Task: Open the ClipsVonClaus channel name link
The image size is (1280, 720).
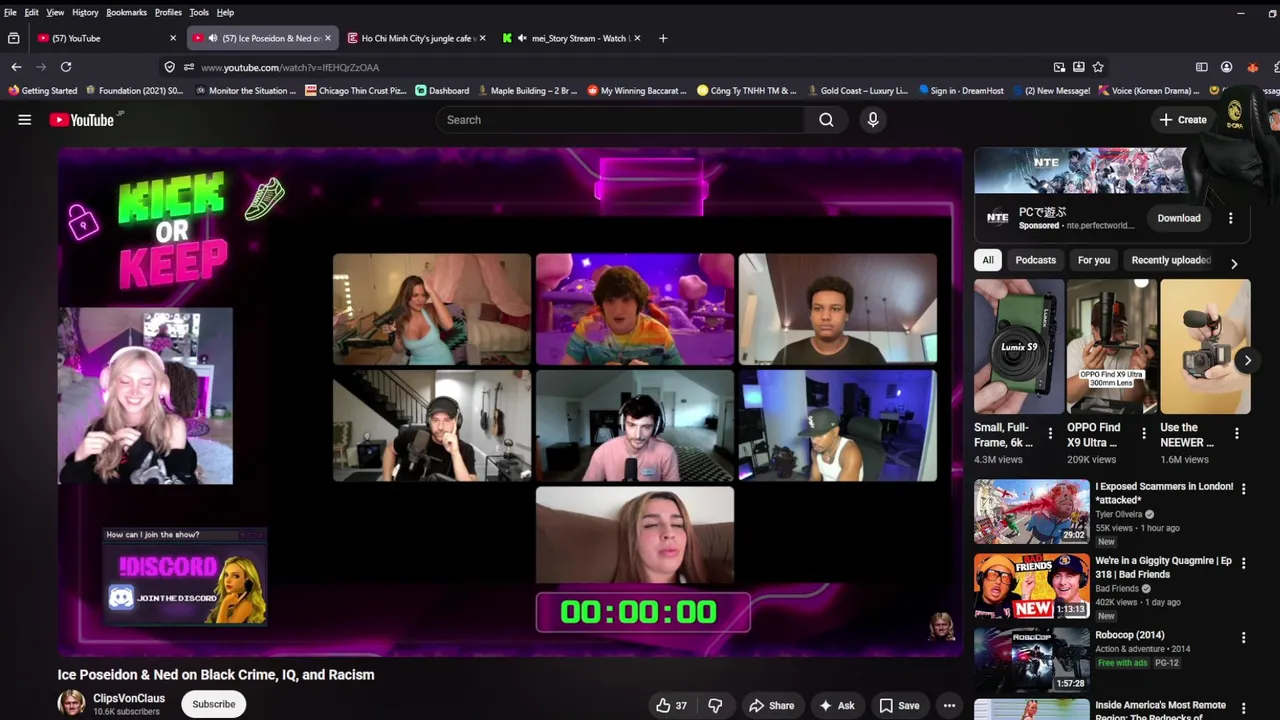Action: pos(129,698)
